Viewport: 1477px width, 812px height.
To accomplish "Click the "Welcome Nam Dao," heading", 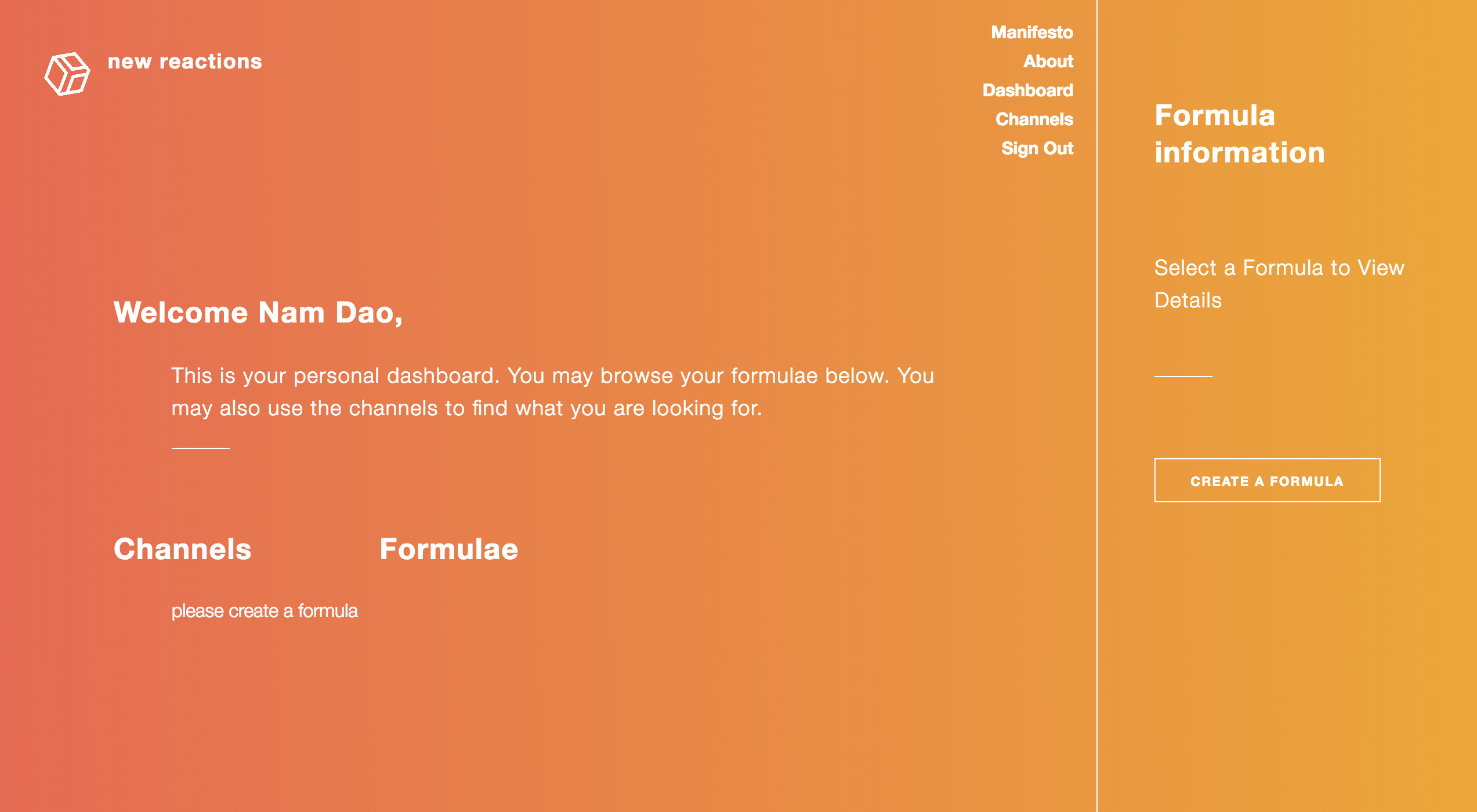I will [258, 313].
